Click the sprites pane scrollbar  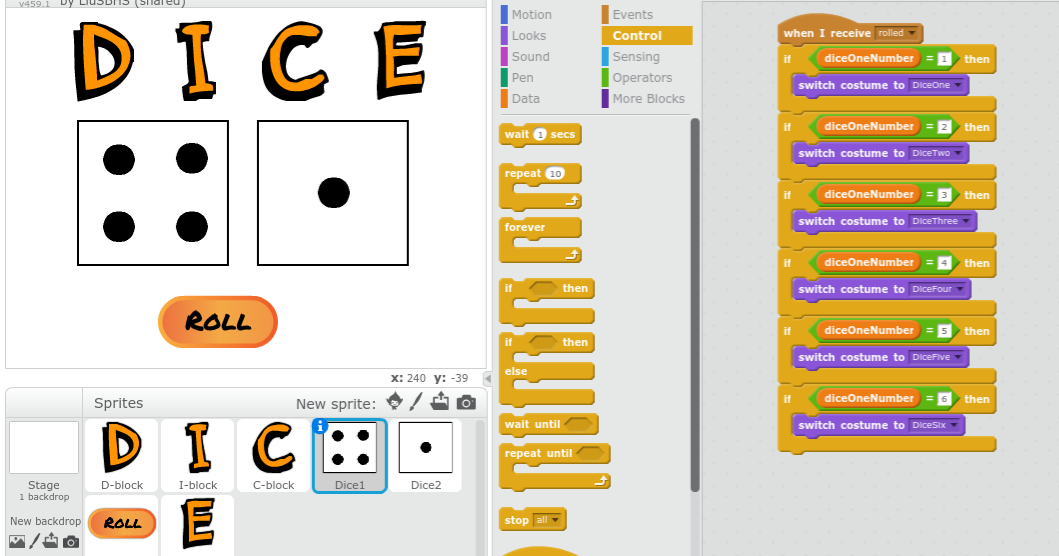[x=481, y=486]
